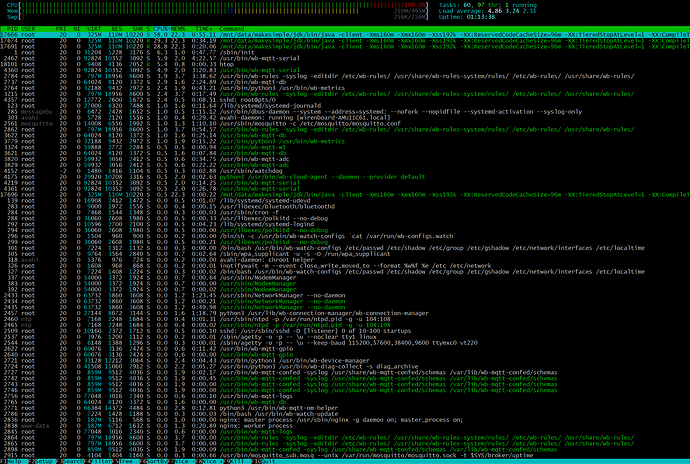Select the dbus-daemon process row
The image size is (690, 464).
(x=345, y=112)
